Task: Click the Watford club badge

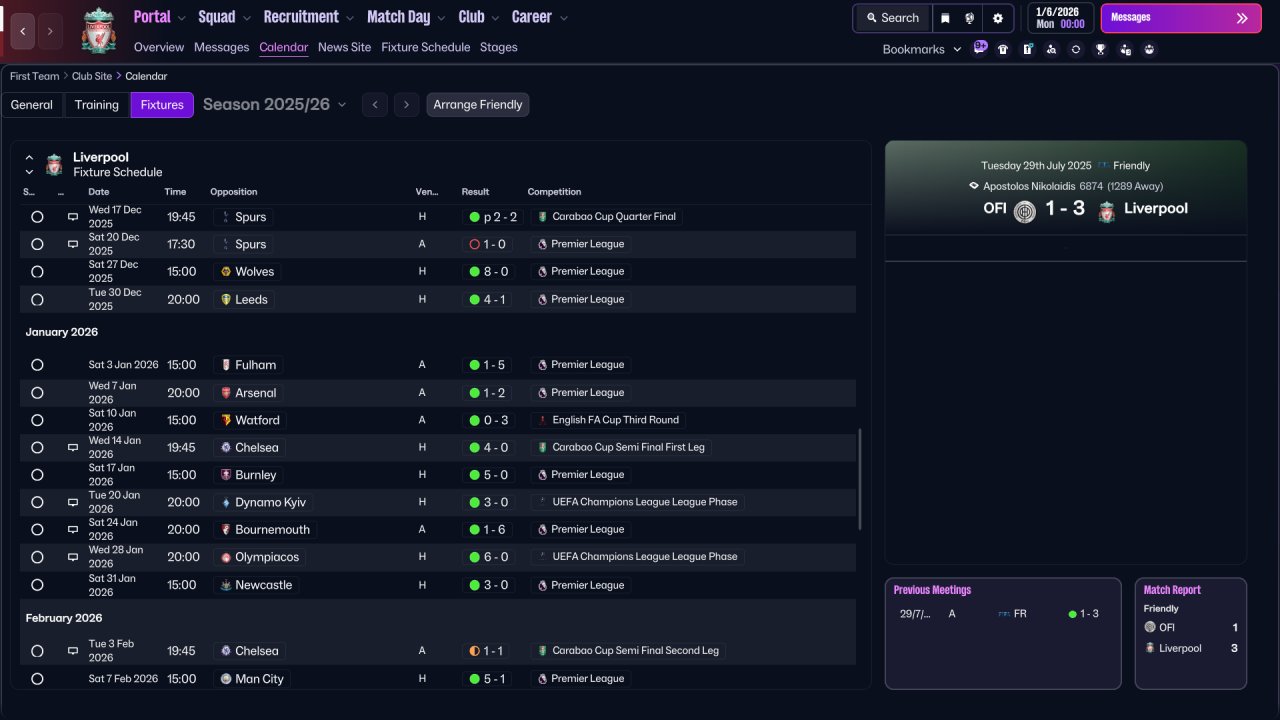Action: click(226, 420)
